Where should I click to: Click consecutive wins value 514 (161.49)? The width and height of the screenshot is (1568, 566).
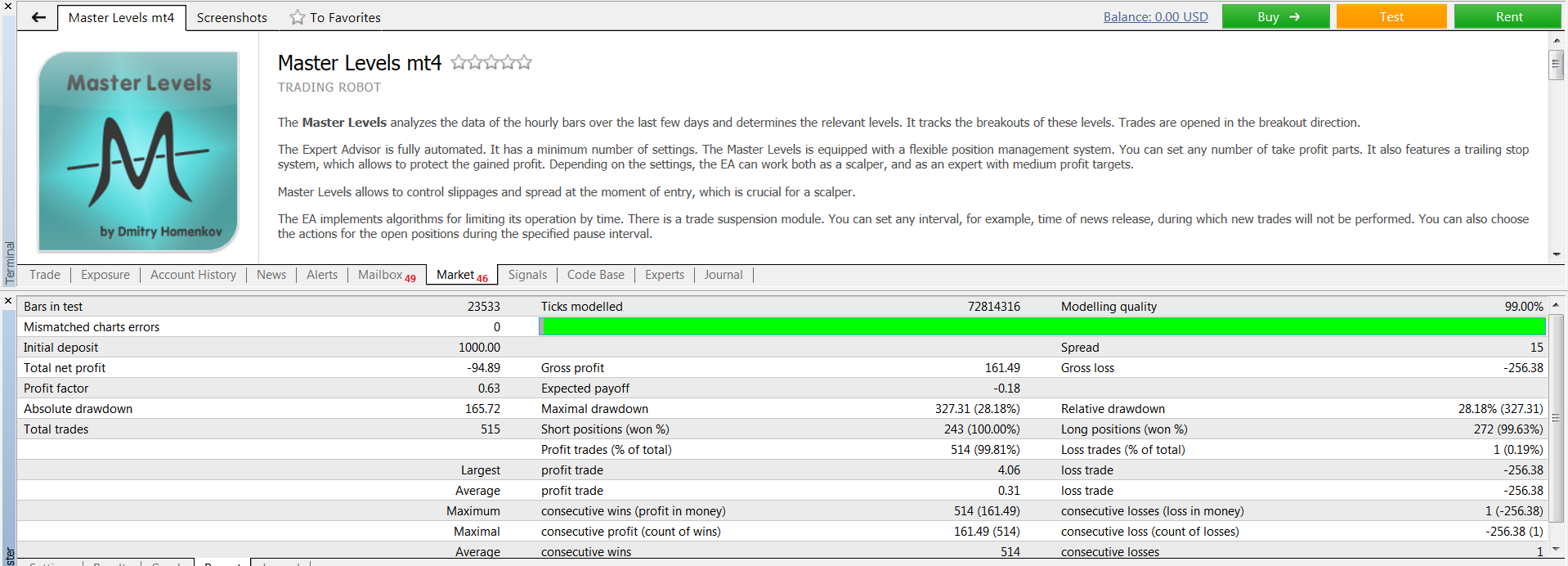[987, 511]
